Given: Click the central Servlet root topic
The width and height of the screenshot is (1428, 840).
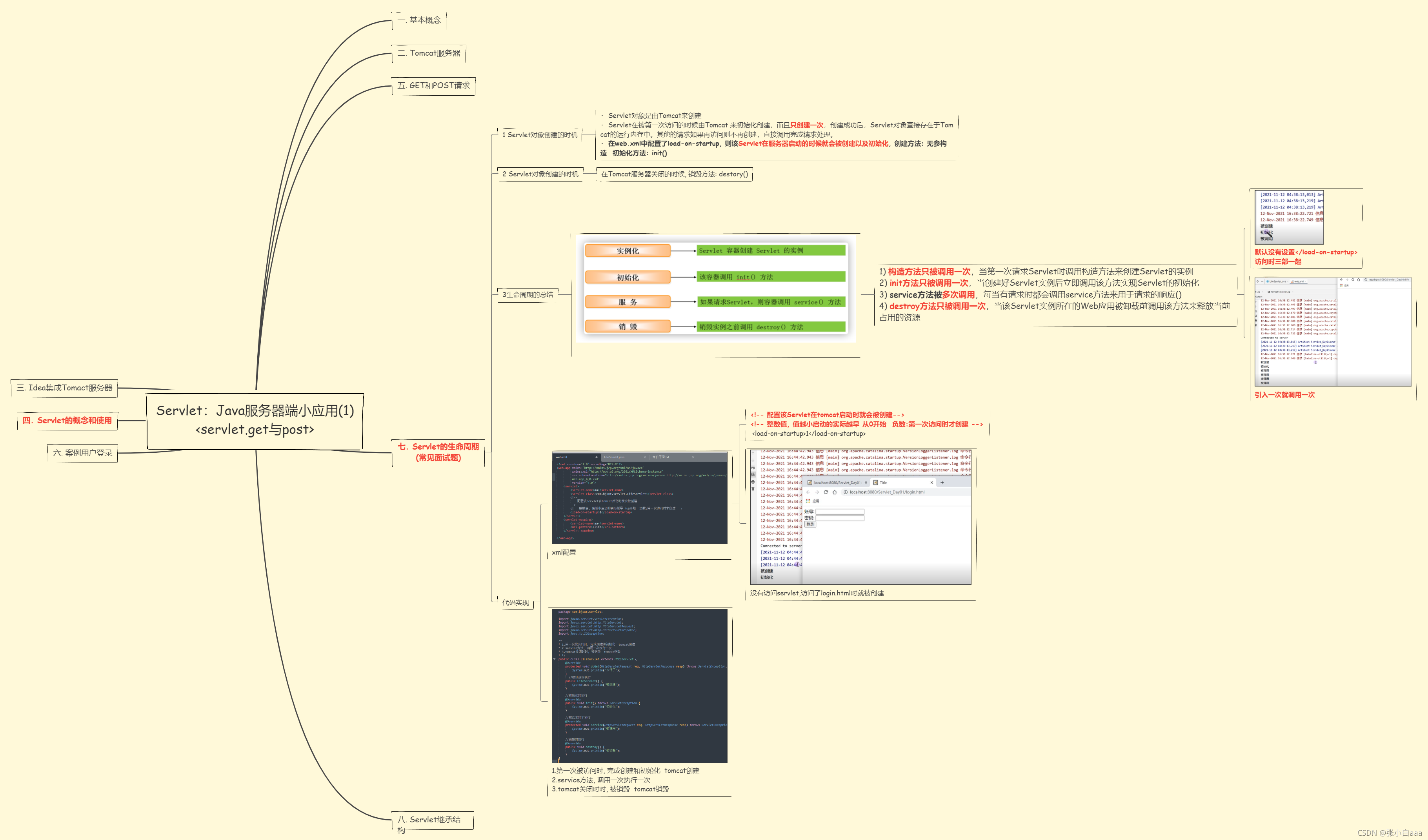Looking at the screenshot, I should pyautogui.click(x=255, y=420).
